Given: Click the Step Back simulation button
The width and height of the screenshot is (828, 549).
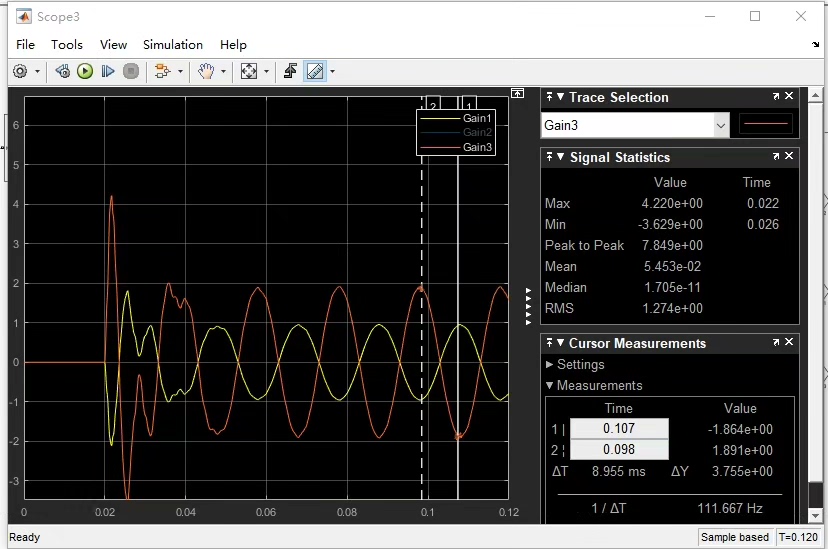Looking at the screenshot, I should (62, 71).
